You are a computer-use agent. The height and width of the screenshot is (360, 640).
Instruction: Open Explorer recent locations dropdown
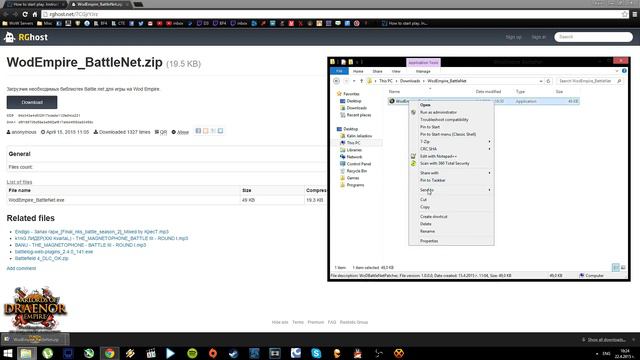[x=354, y=81]
